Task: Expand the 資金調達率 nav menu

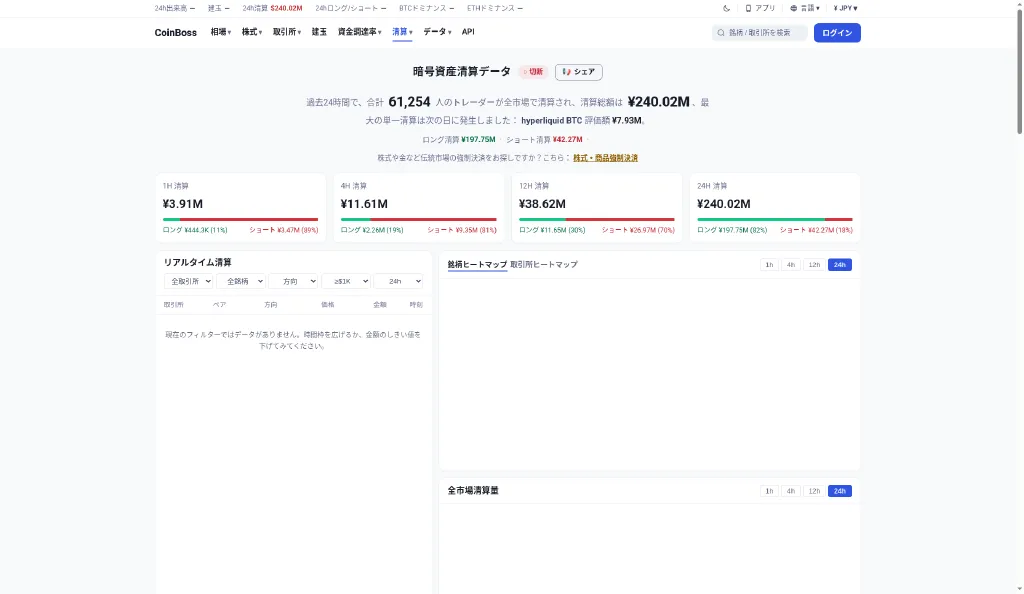Action: pos(359,32)
